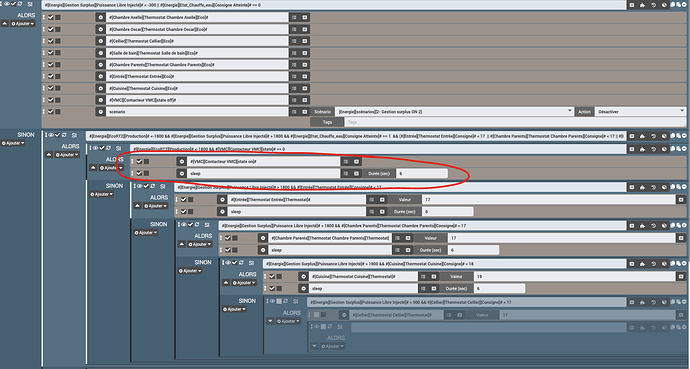Open Ajouter dropdown in Cuisine ALORS

(244, 283)
